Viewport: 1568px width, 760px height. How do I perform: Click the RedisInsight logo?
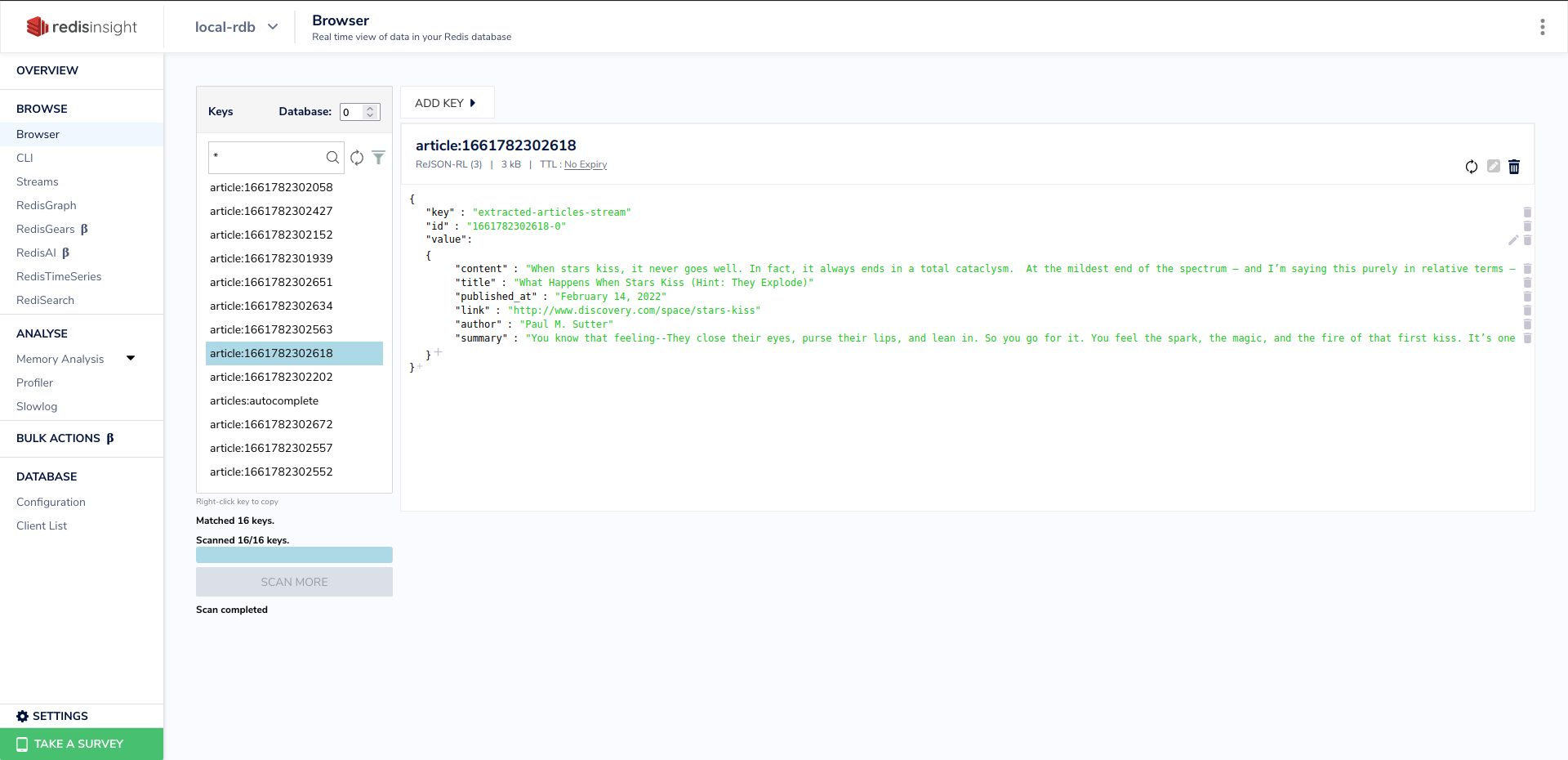click(x=82, y=27)
